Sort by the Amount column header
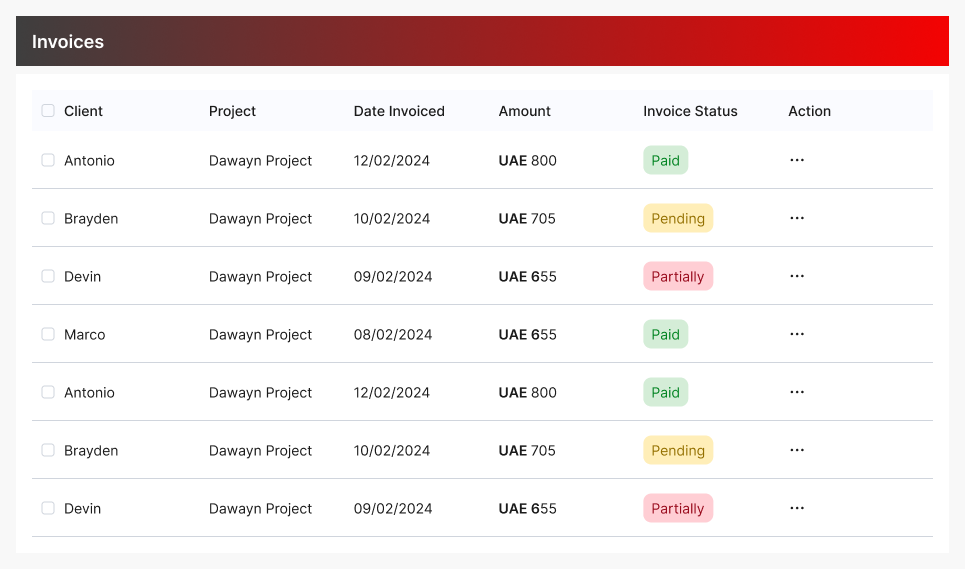965x569 pixels. point(524,111)
